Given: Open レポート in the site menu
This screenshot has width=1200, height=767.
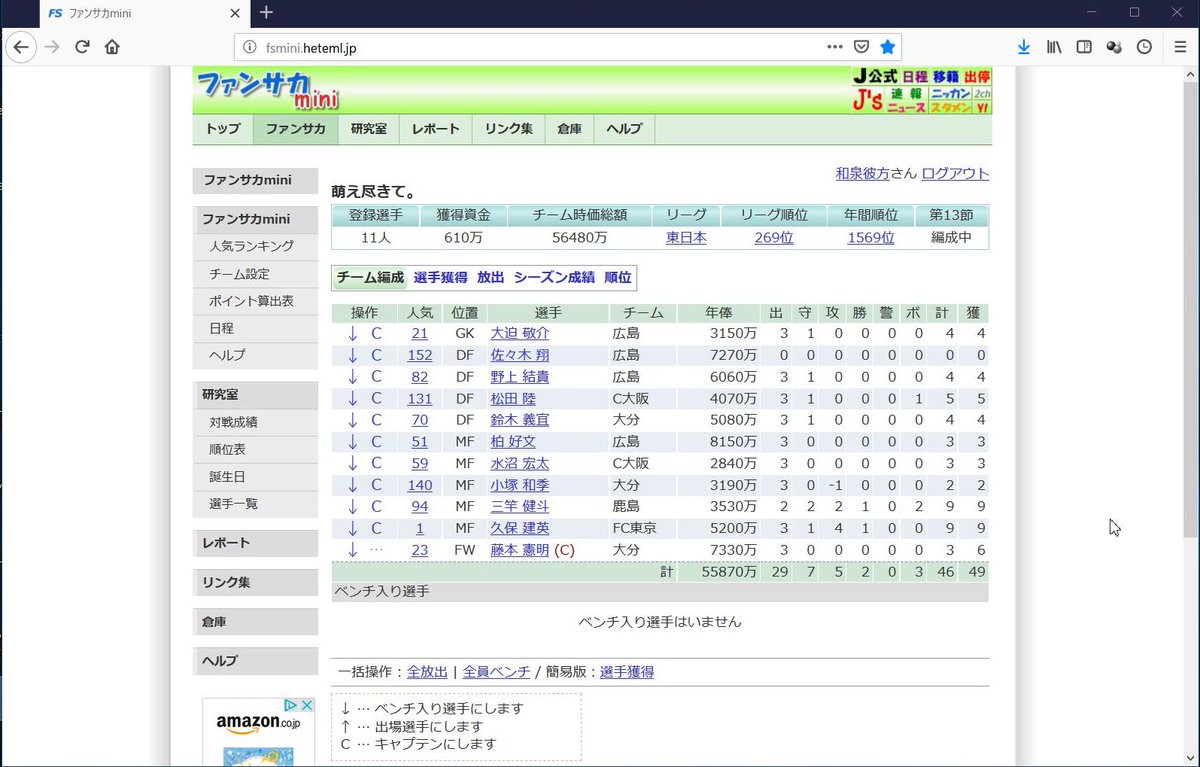Looking at the screenshot, I should coord(436,129).
